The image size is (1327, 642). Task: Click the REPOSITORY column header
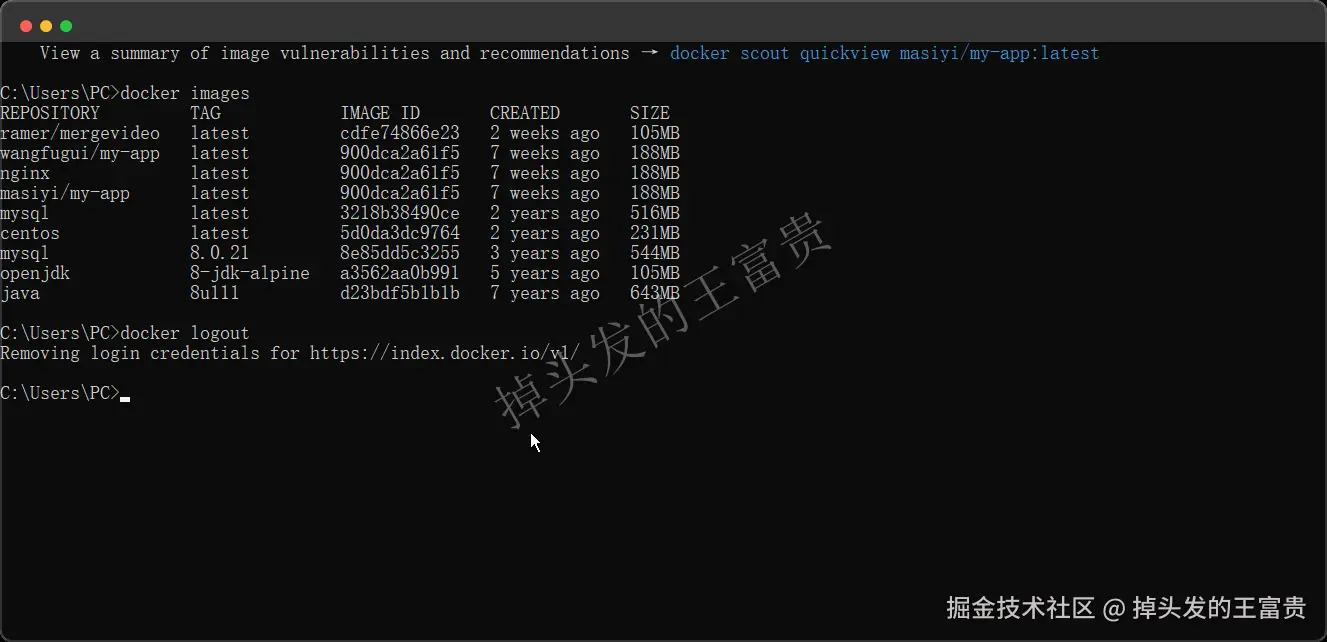50,113
